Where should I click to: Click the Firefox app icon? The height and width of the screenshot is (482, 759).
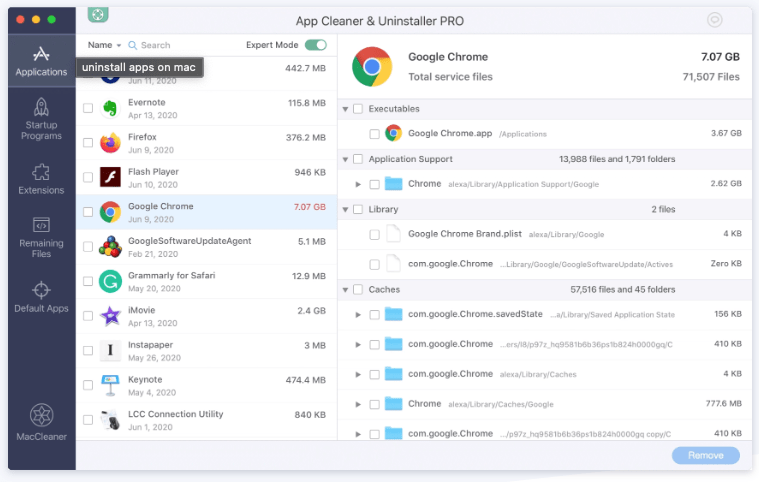coord(110,143)
